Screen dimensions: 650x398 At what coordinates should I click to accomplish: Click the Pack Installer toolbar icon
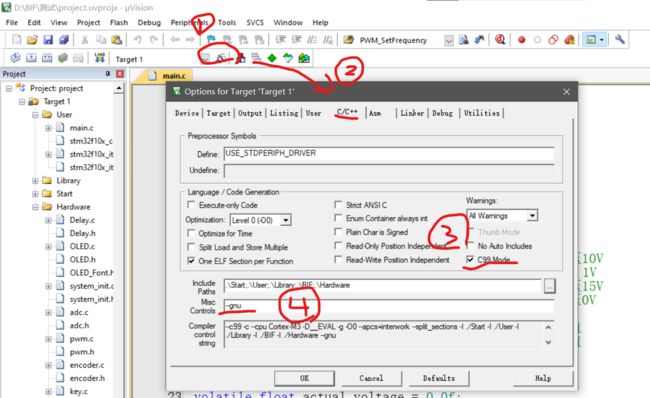tap(304, 58)
